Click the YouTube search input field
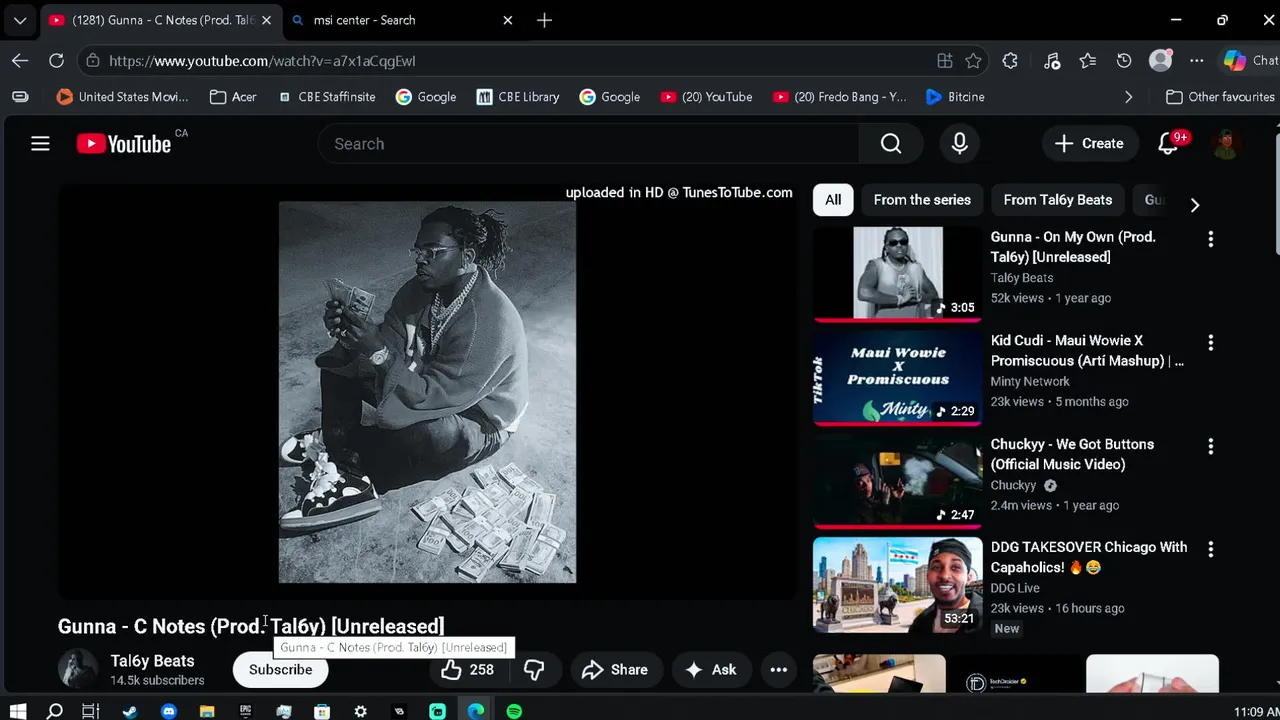1280x720 pixels. [588, 144]
